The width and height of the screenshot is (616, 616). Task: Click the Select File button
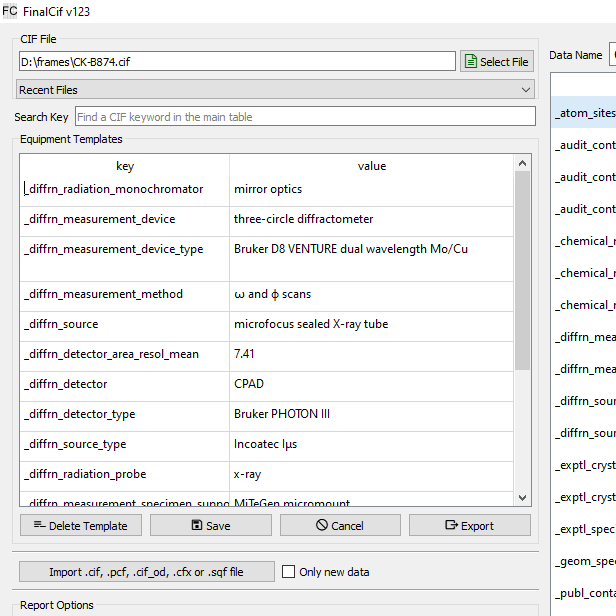(497, 62)
